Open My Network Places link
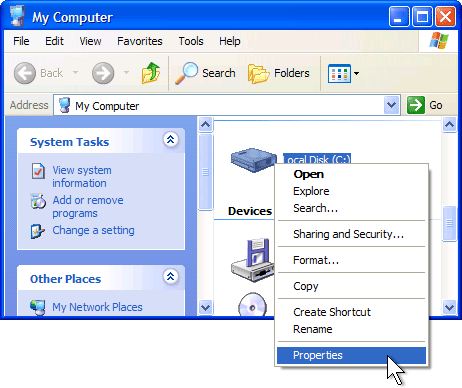 97,307
